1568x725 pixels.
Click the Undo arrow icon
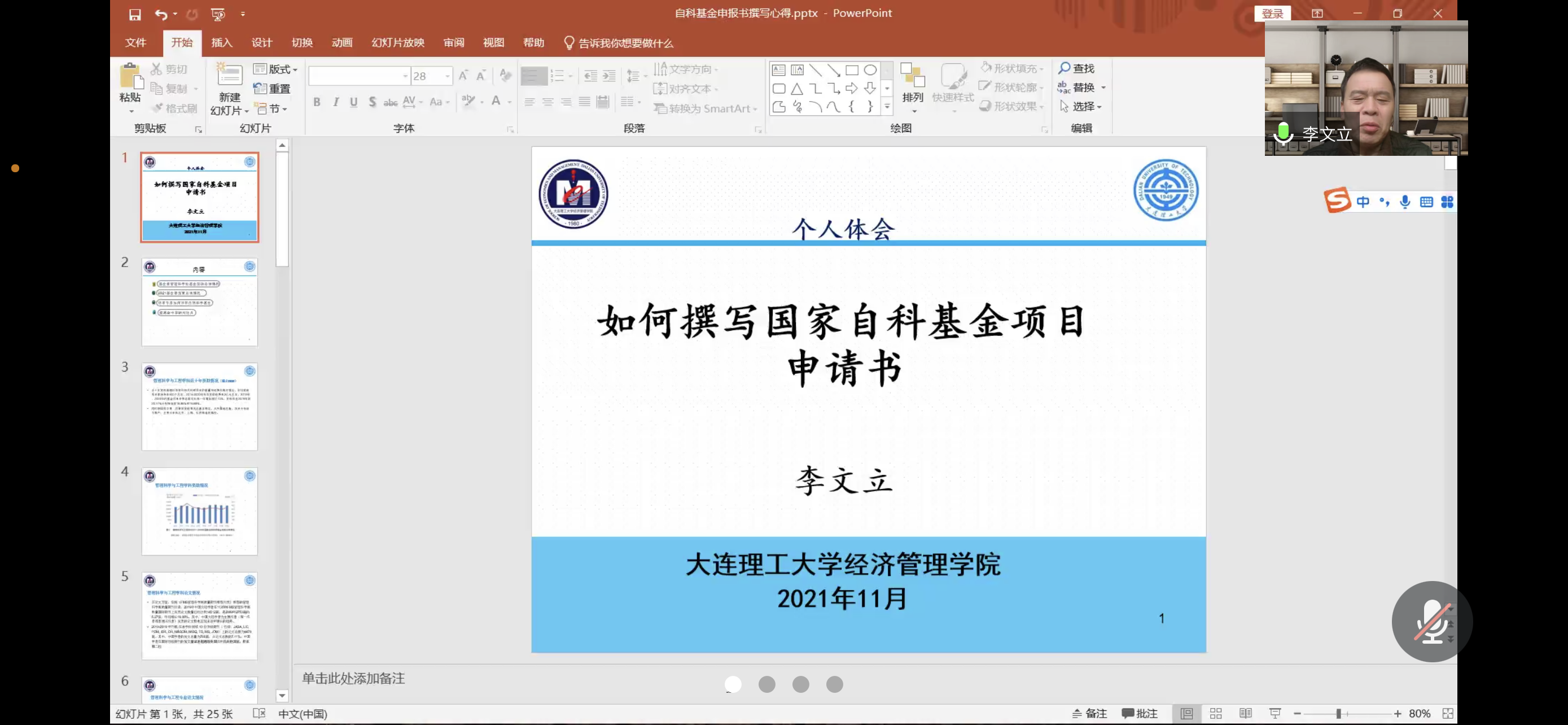pyautogui.click(x=160, y=14)
